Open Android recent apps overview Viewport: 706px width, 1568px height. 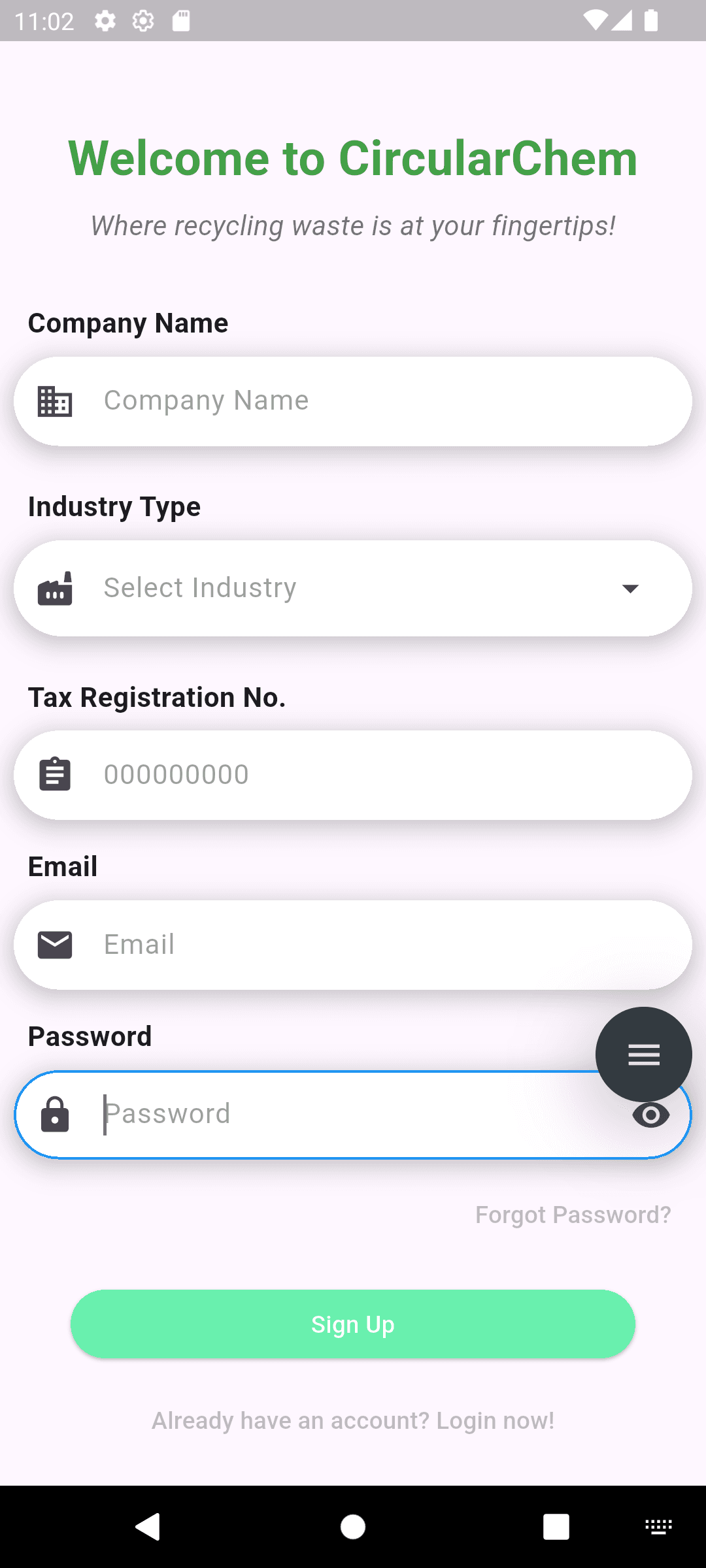556,1527
